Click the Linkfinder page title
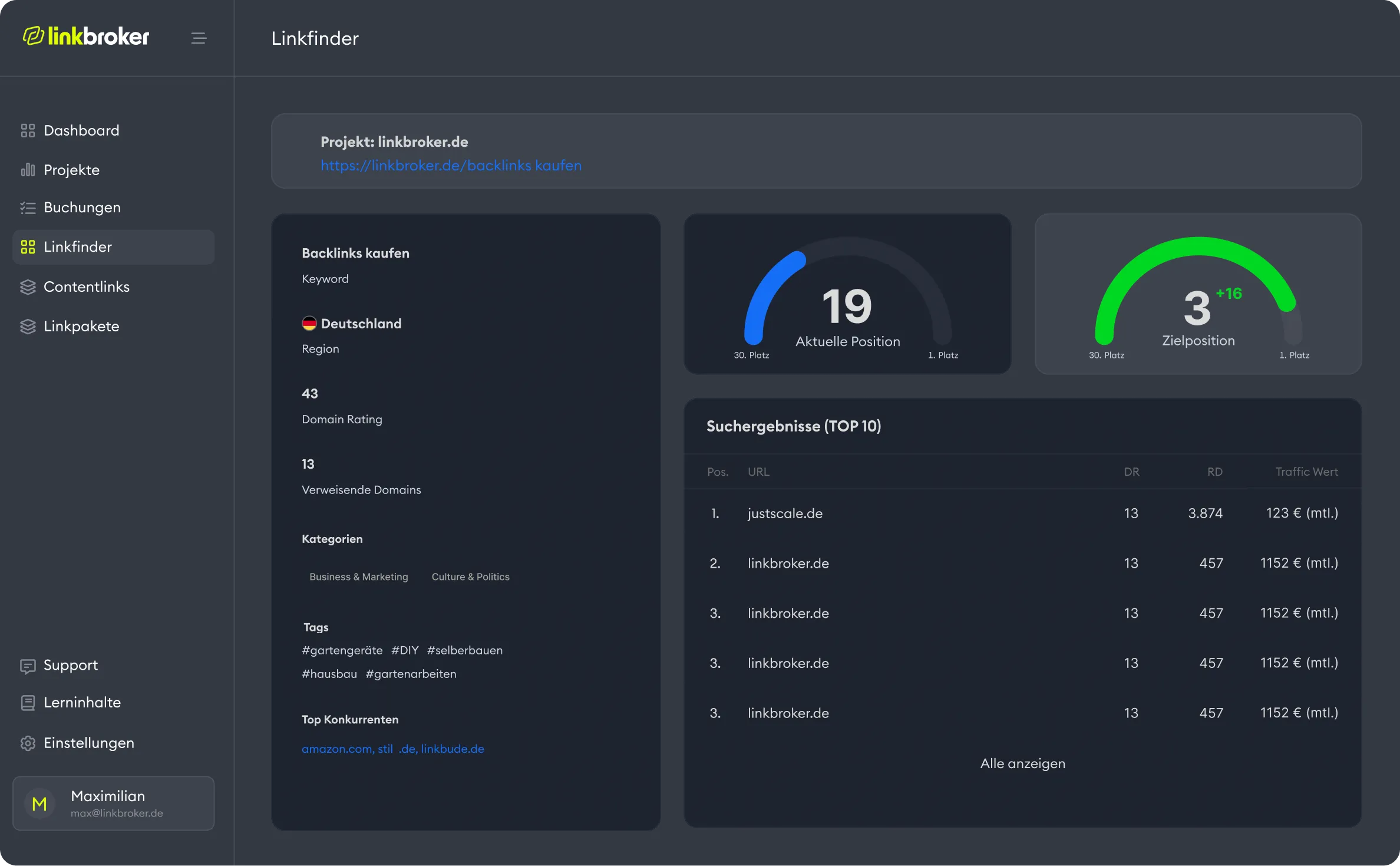This screenshot has height=866, width=1400. coord(315,38)
